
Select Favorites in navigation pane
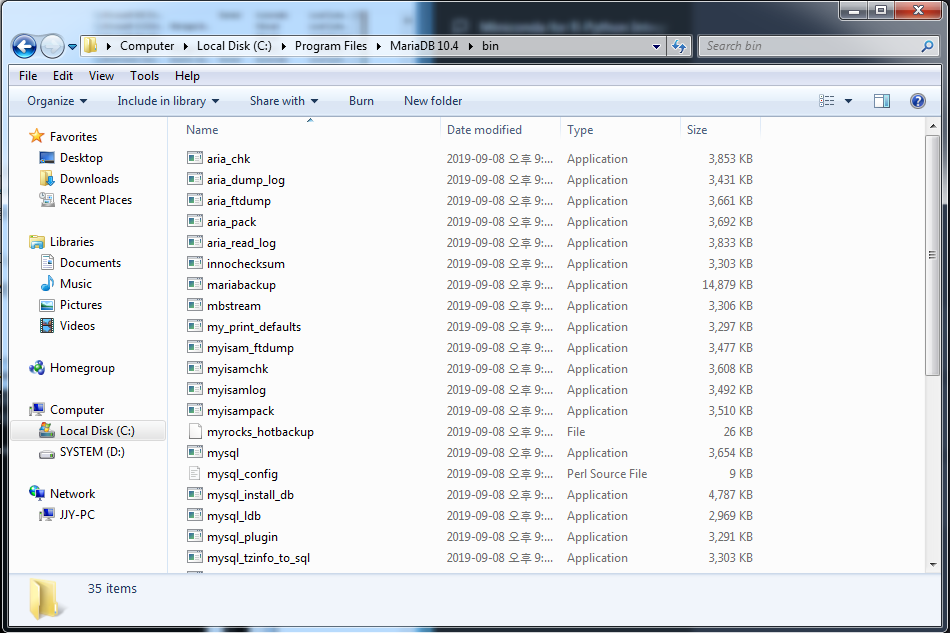pyautogui.click(x=73, y=137)
